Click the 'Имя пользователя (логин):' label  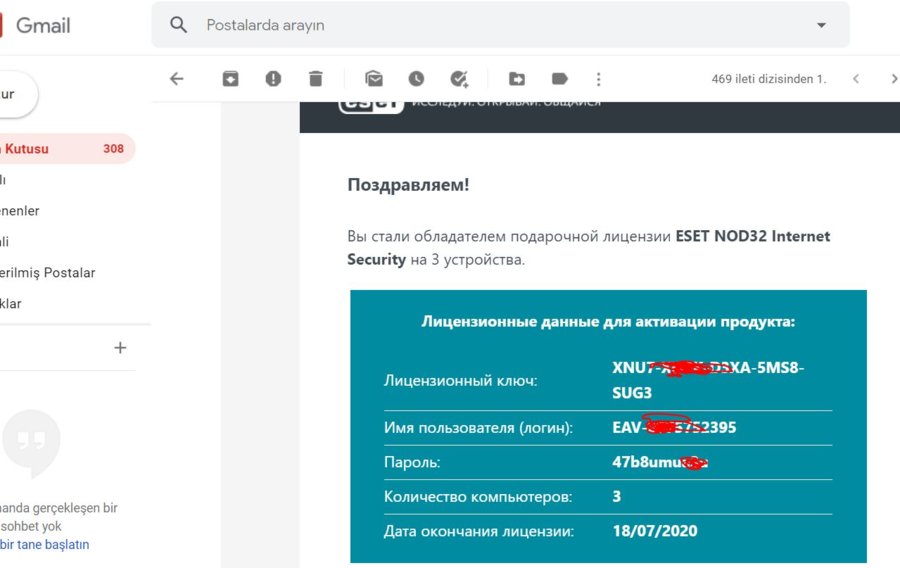pyautogui.click(x=478, y=427)
